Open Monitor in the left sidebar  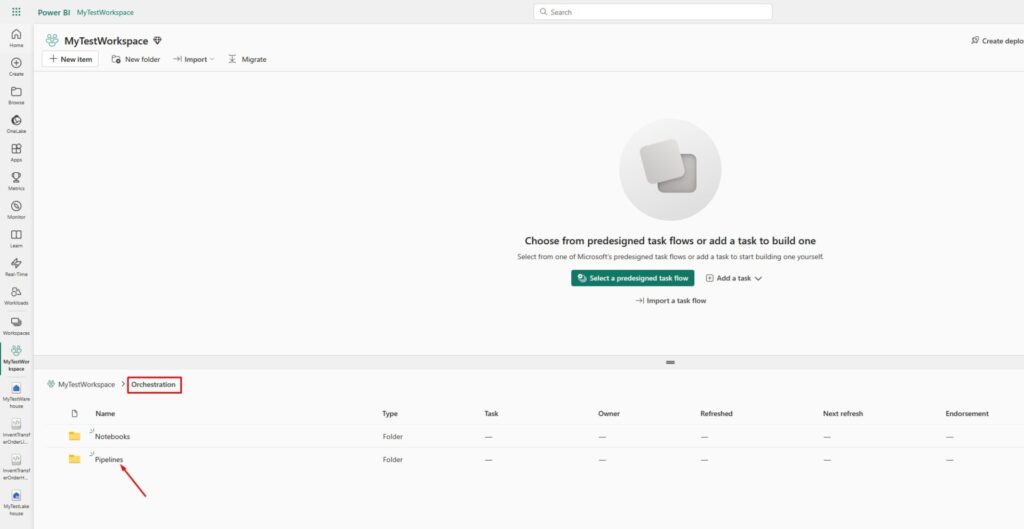coord(16,210)
